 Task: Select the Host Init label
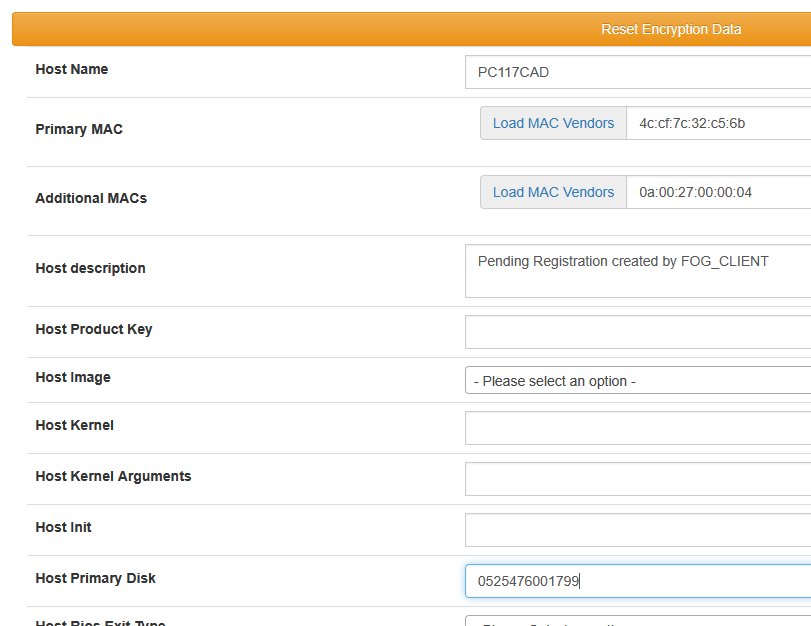tap(63, 527)
